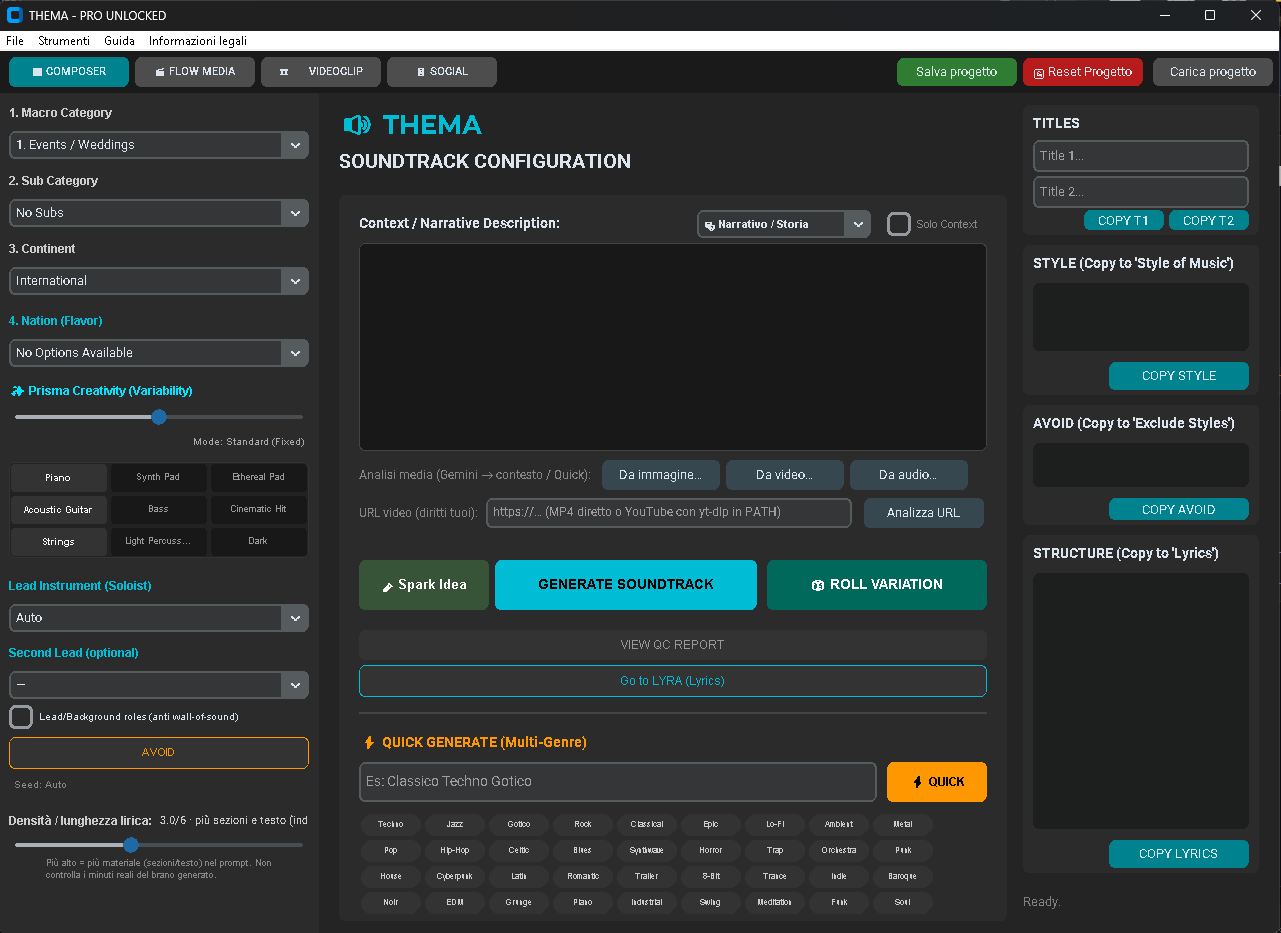
Task: Select the Orchestra genre chip
Action: (x=839, y=851)
